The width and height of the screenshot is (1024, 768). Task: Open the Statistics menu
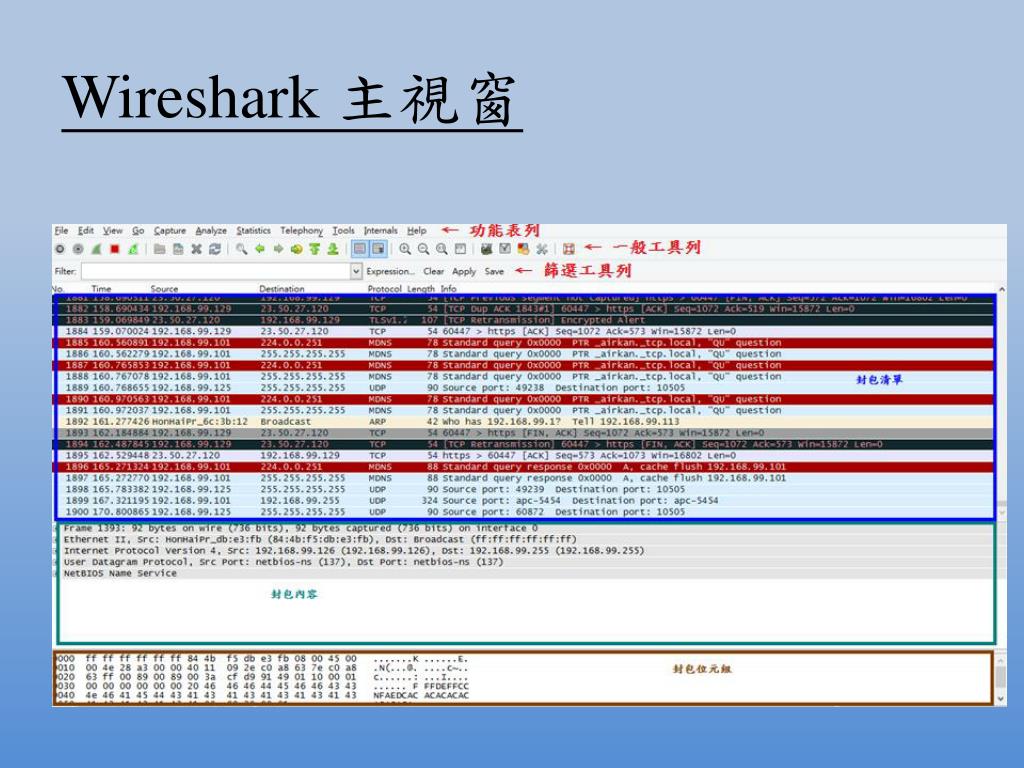tap(253, 231)
